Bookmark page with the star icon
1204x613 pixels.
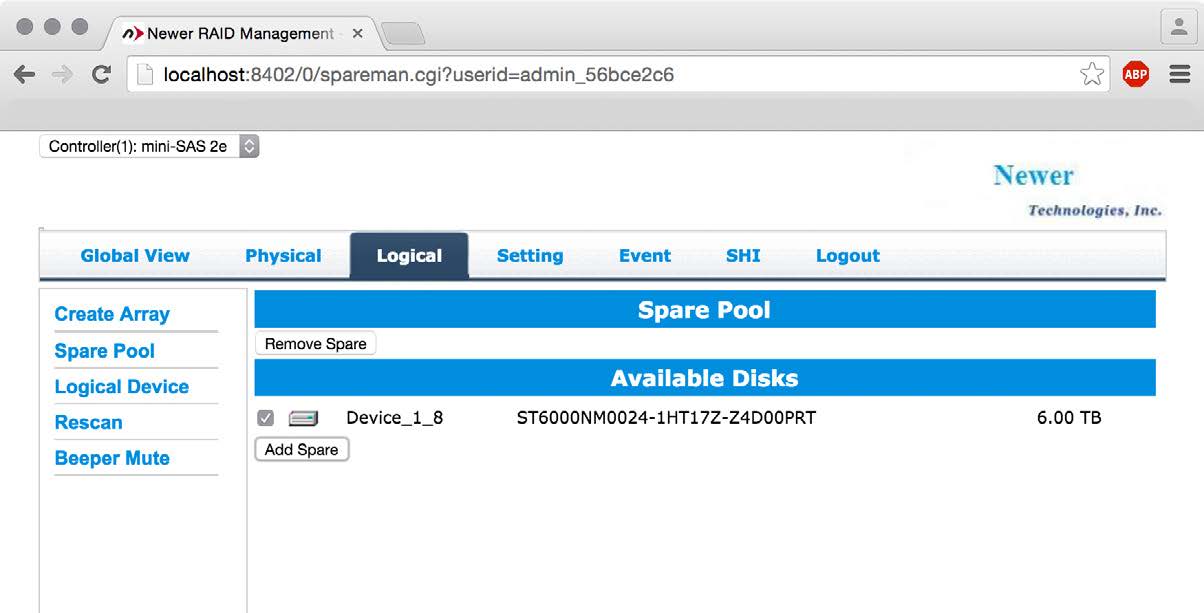[1091, 75]
